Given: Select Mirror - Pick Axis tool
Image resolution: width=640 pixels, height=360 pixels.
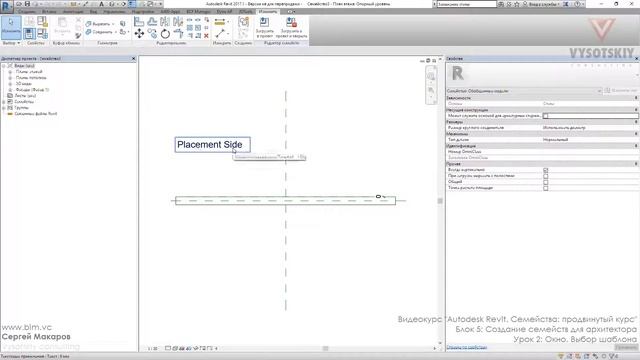Looking at the screenshot, I should pos(165,22).
